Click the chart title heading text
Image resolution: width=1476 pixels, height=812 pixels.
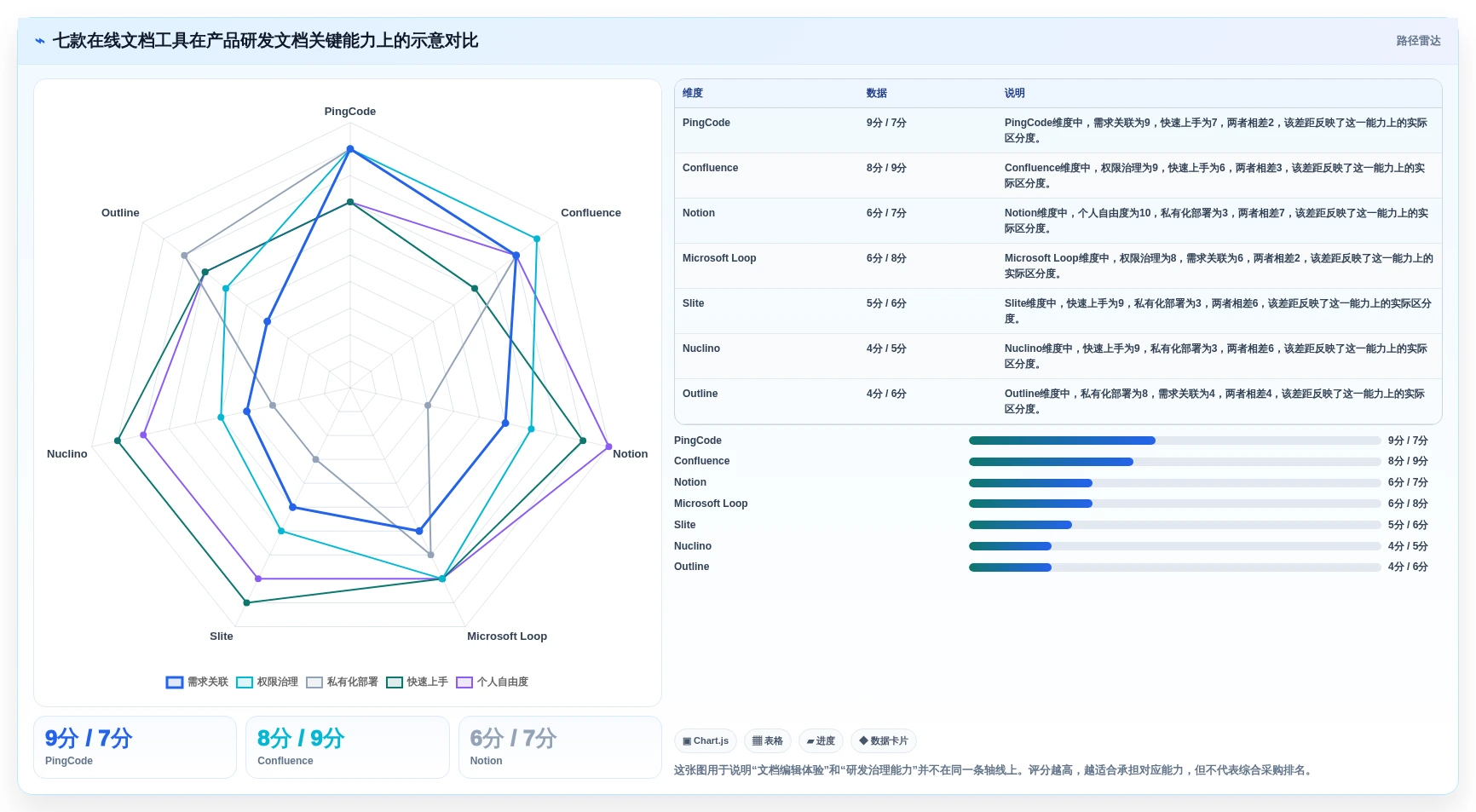click(x=265, y=41)
